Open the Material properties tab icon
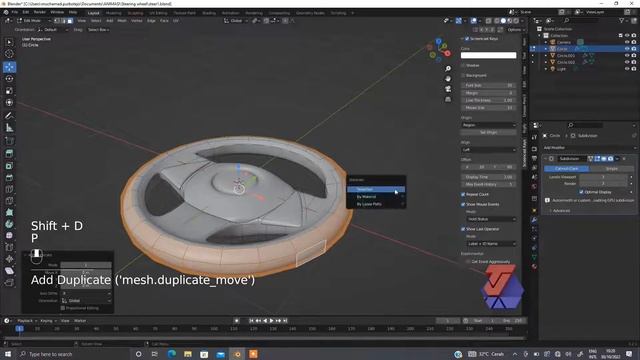Viewport: 640px width, 360px height. coord(534,267)
